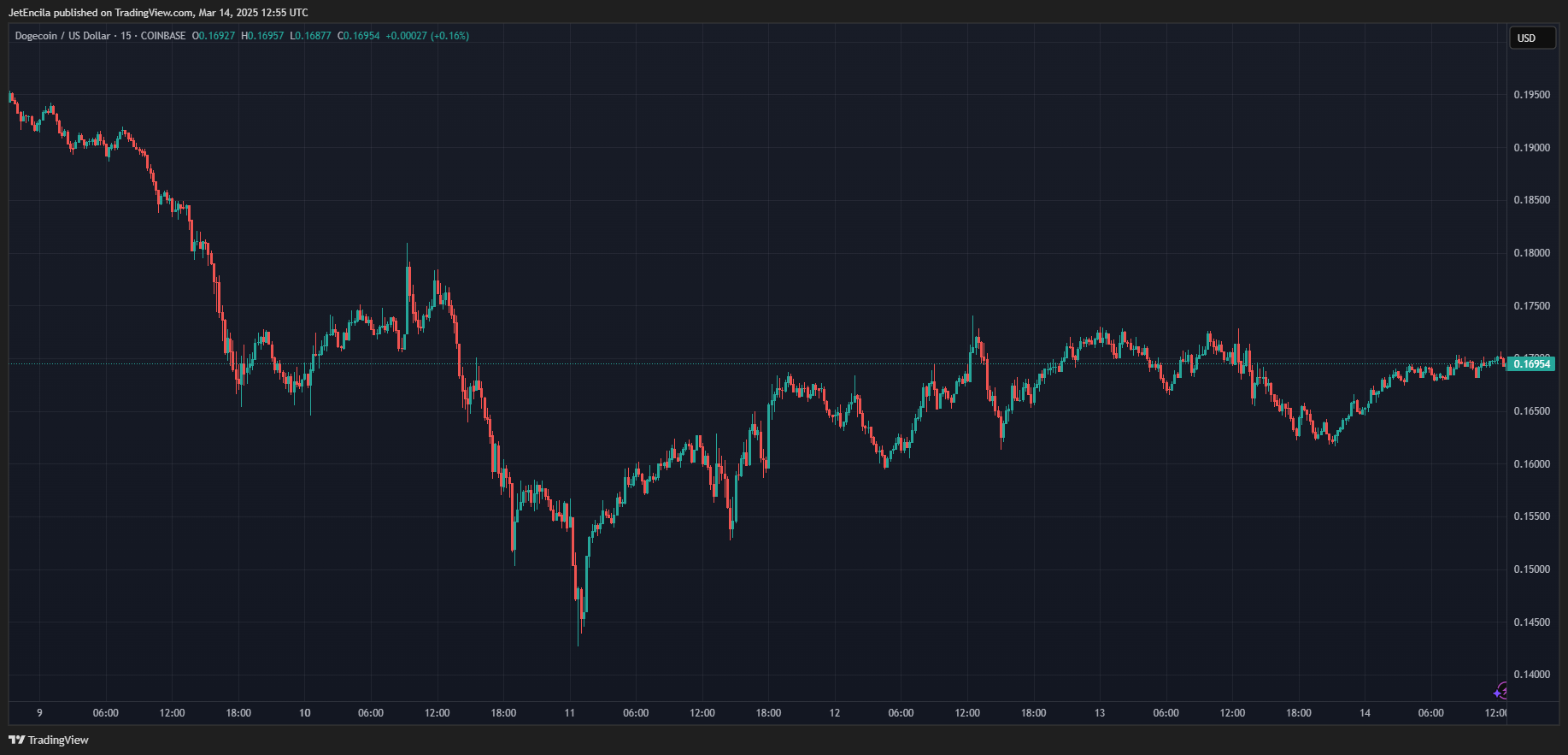The height and width of the screenshot is (755, 1568).
Task: Click date label 11 on time axis
Action: [570, 713]
